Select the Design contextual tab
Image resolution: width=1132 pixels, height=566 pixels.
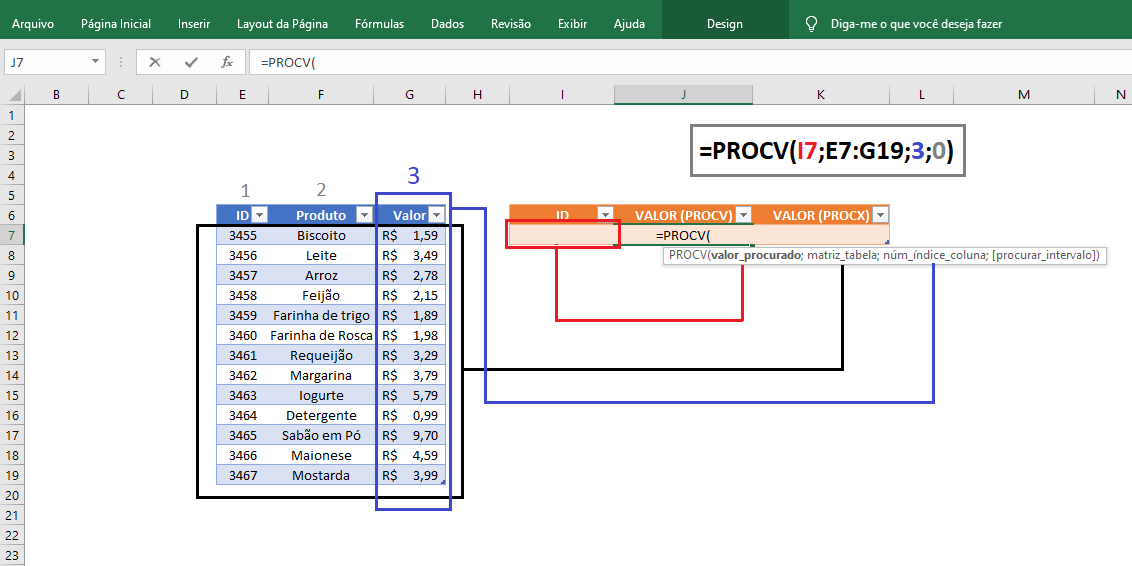(725, 24)
